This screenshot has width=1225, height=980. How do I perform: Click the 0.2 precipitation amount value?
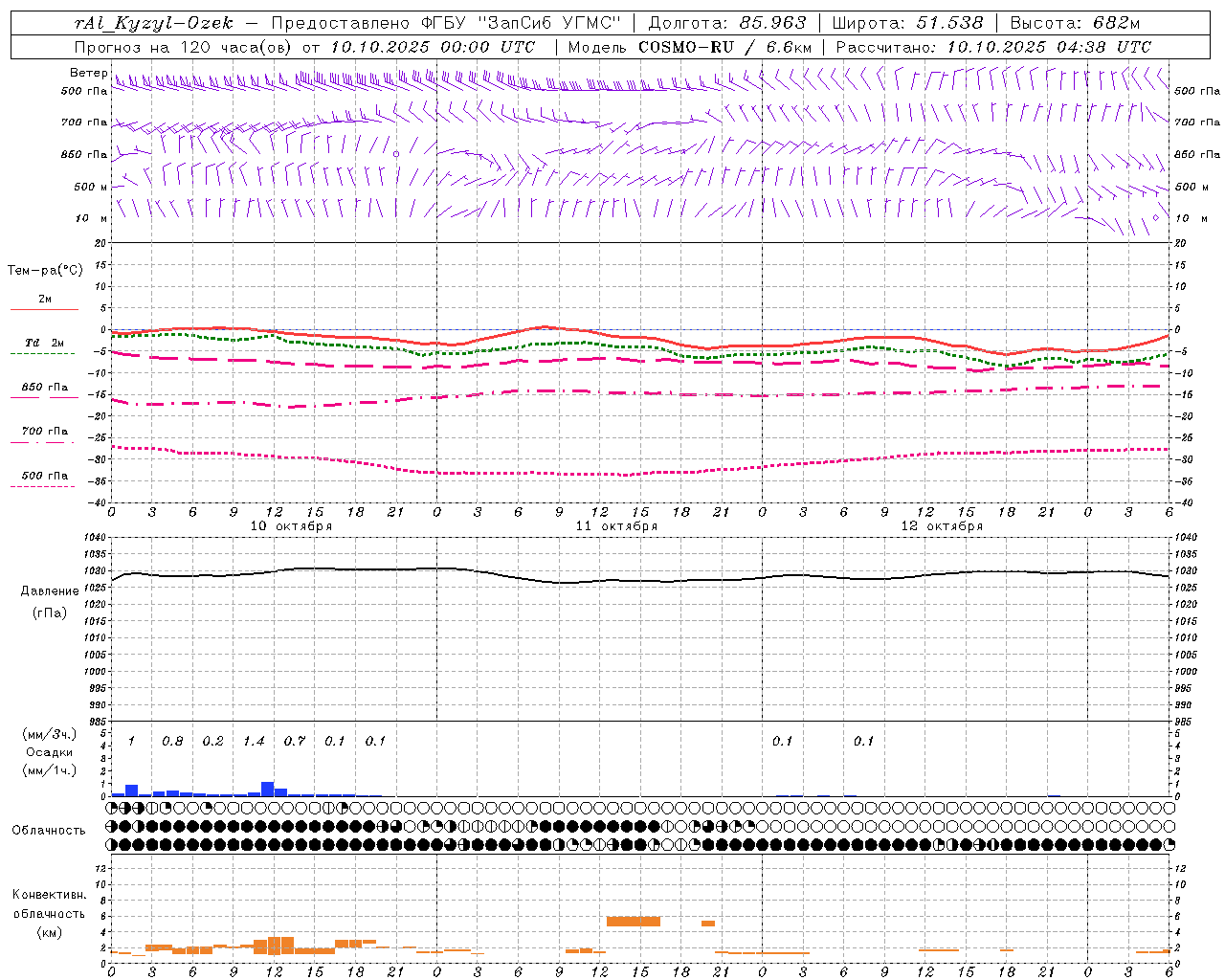tap(212, 742)
